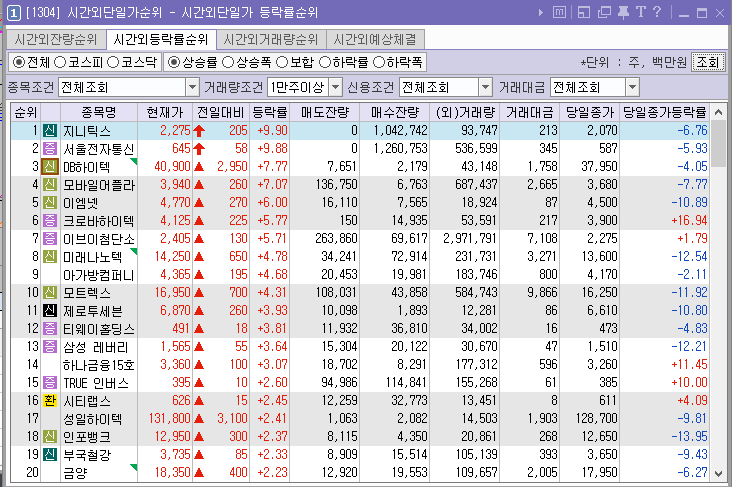This screenshot has width=732, height=487.
Task: Click the 'm' memo icon in title bar
Action: pos(559,12)
